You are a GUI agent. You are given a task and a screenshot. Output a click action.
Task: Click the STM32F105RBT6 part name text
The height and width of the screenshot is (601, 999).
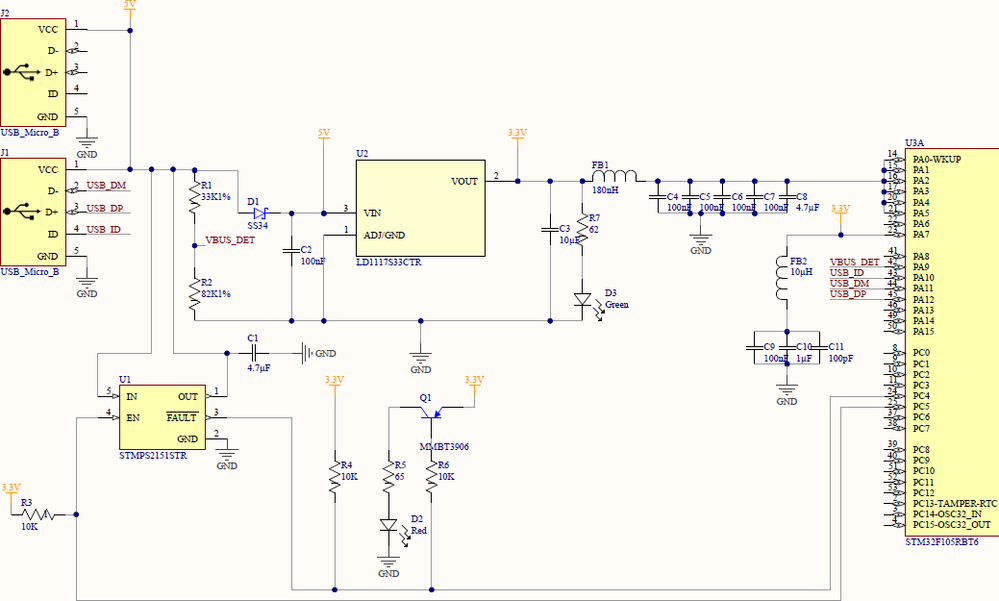tap(942, 542)
